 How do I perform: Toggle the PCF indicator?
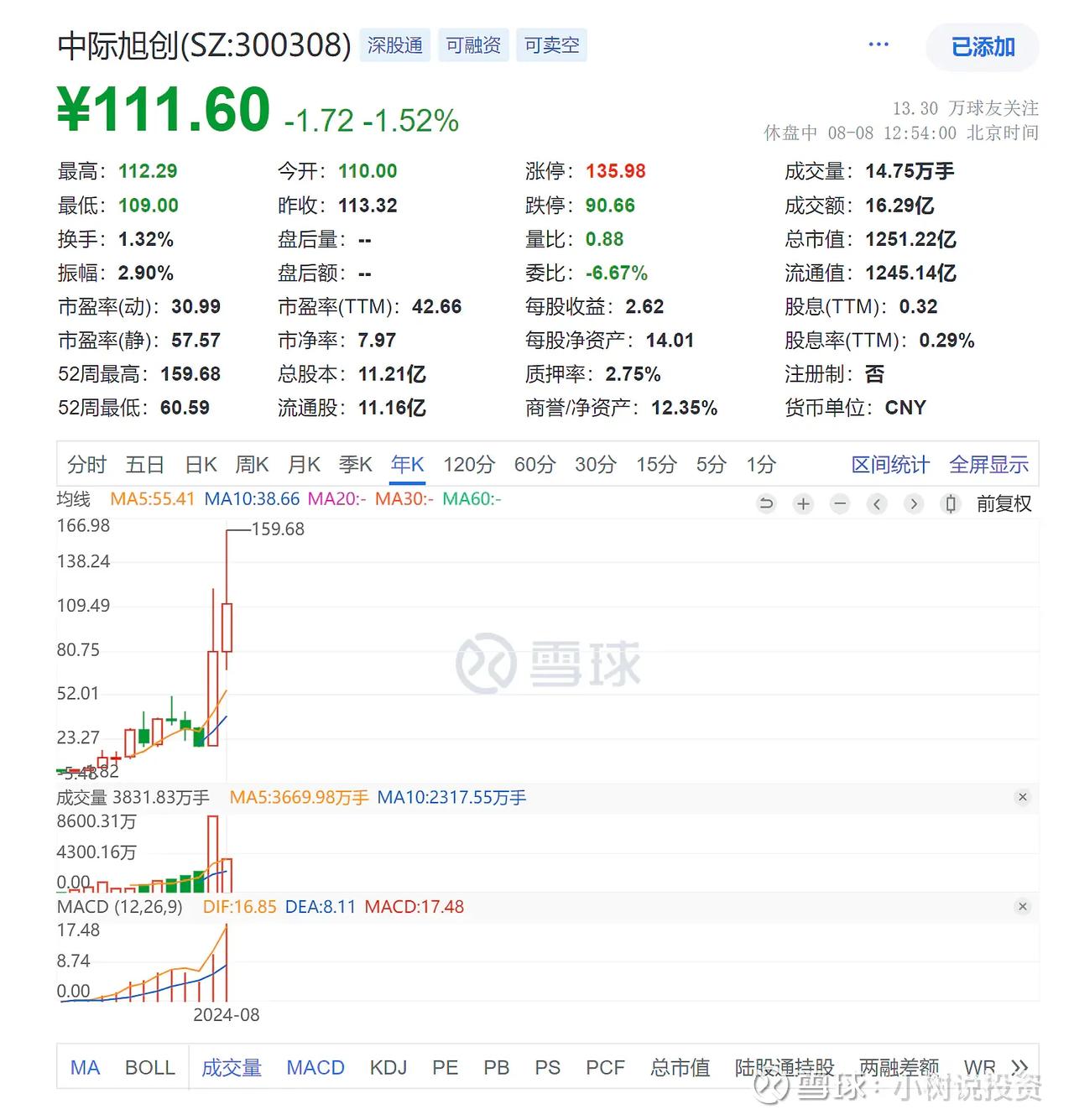(605, 1067)
